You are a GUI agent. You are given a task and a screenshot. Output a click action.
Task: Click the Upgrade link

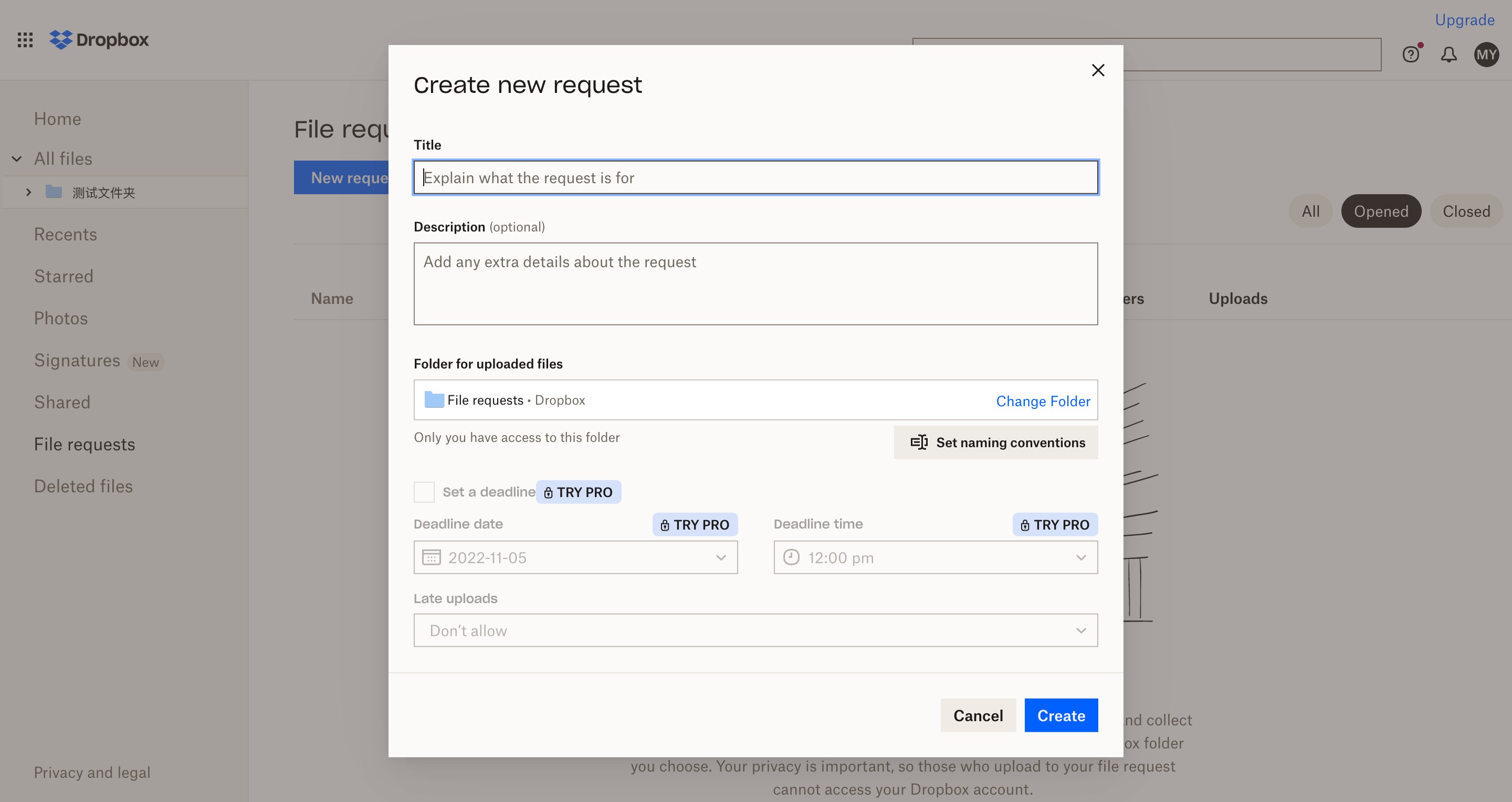[x=1464, y=20]
